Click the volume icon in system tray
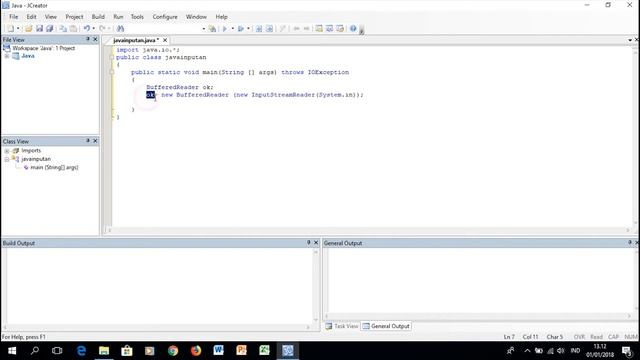 (x=561, y=351)
